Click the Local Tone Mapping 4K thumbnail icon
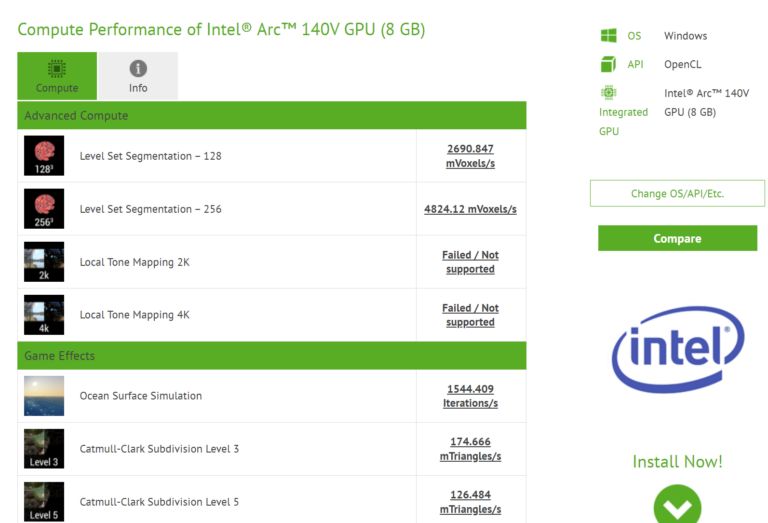The image size is (768, 523). (x=44, y=315)
